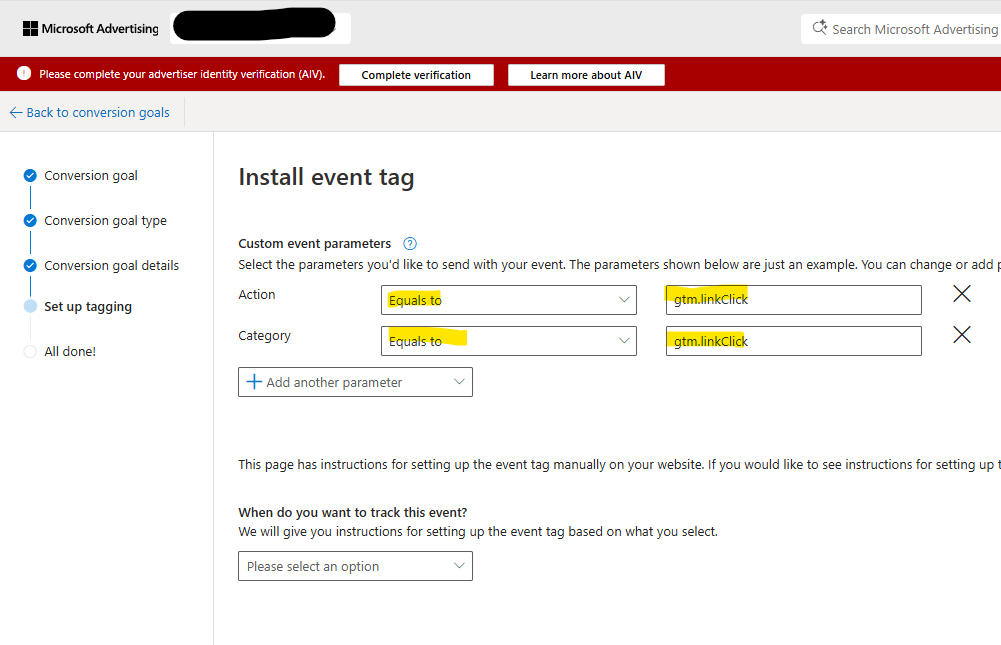The image size is (1001, 645).
Task: Click the Set up tagging step circle
Action: (x=30, y=306)
